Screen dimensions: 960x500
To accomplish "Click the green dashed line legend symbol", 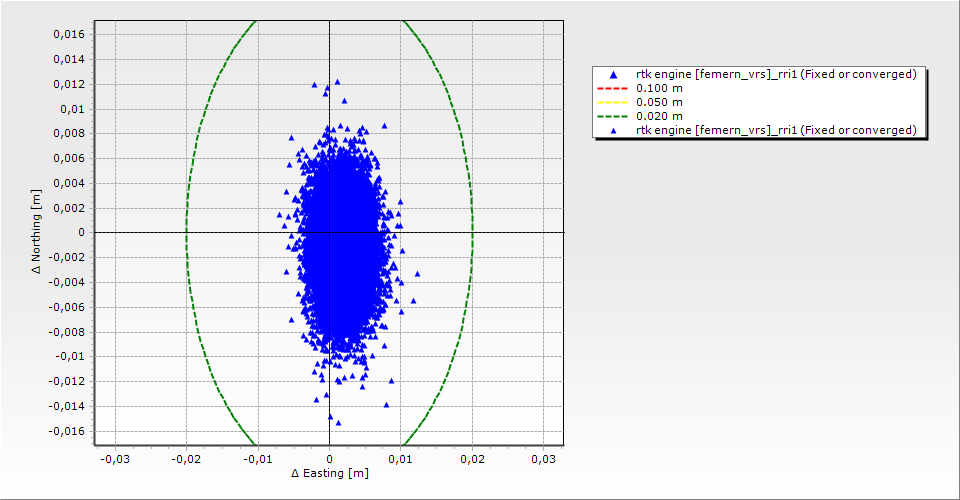I will (x=614, y=117).
